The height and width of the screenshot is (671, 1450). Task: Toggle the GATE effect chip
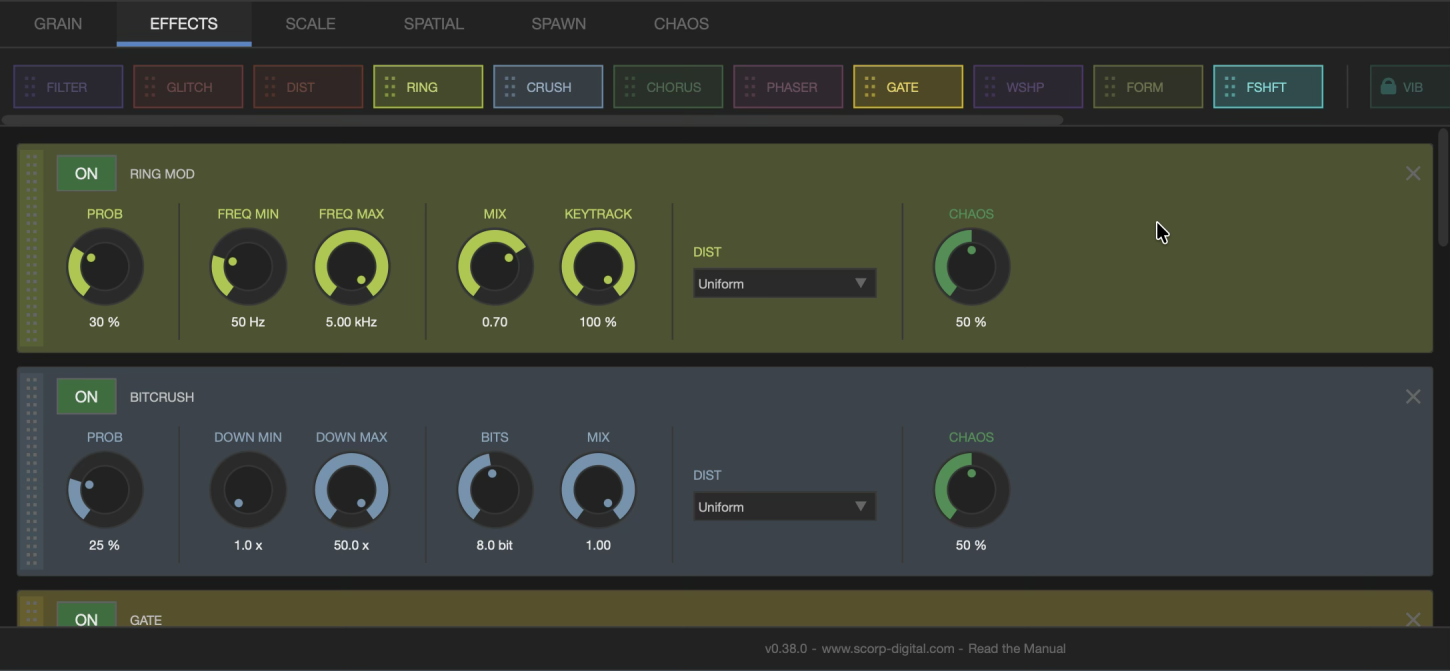[x=908, y=87]
